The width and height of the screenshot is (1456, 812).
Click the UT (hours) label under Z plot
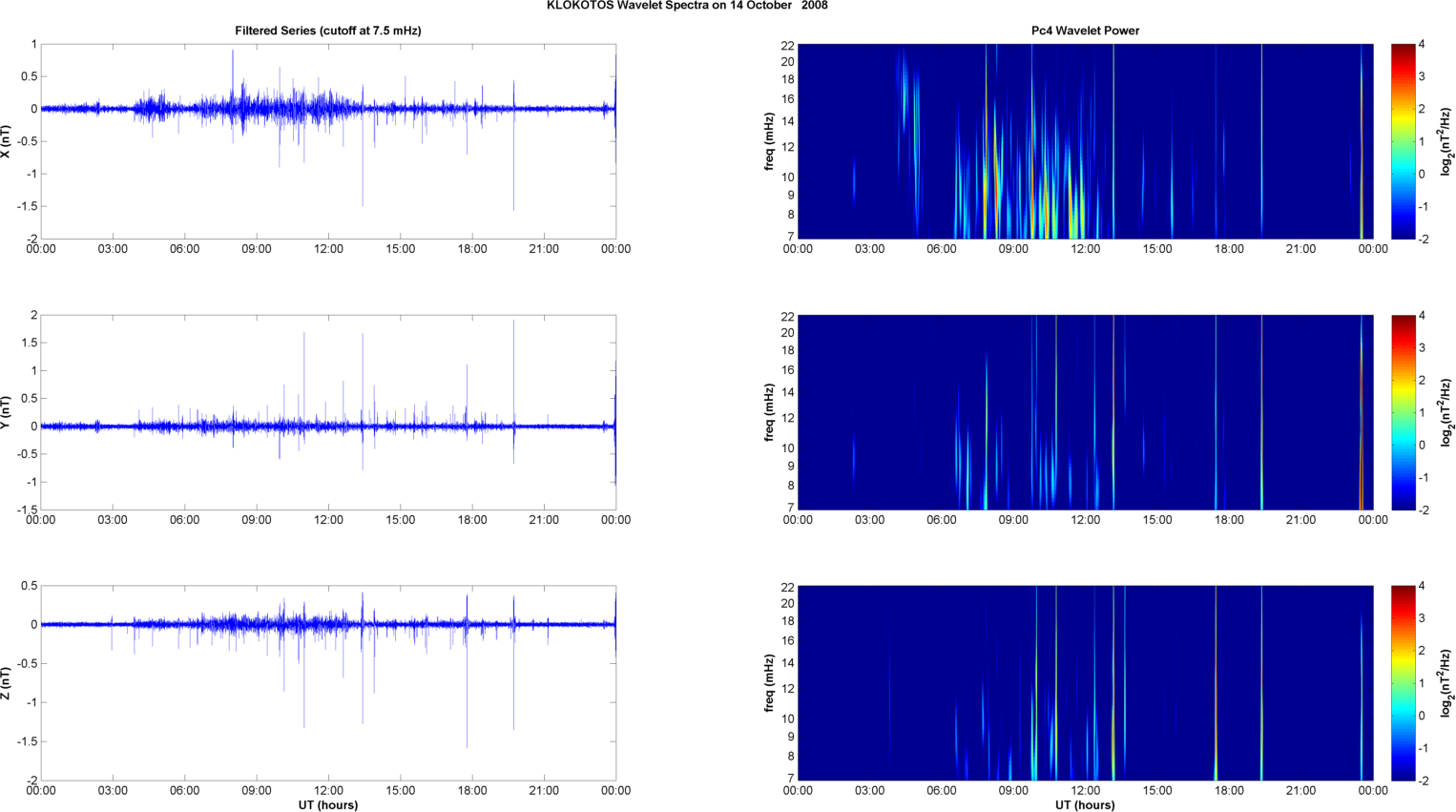327,804
